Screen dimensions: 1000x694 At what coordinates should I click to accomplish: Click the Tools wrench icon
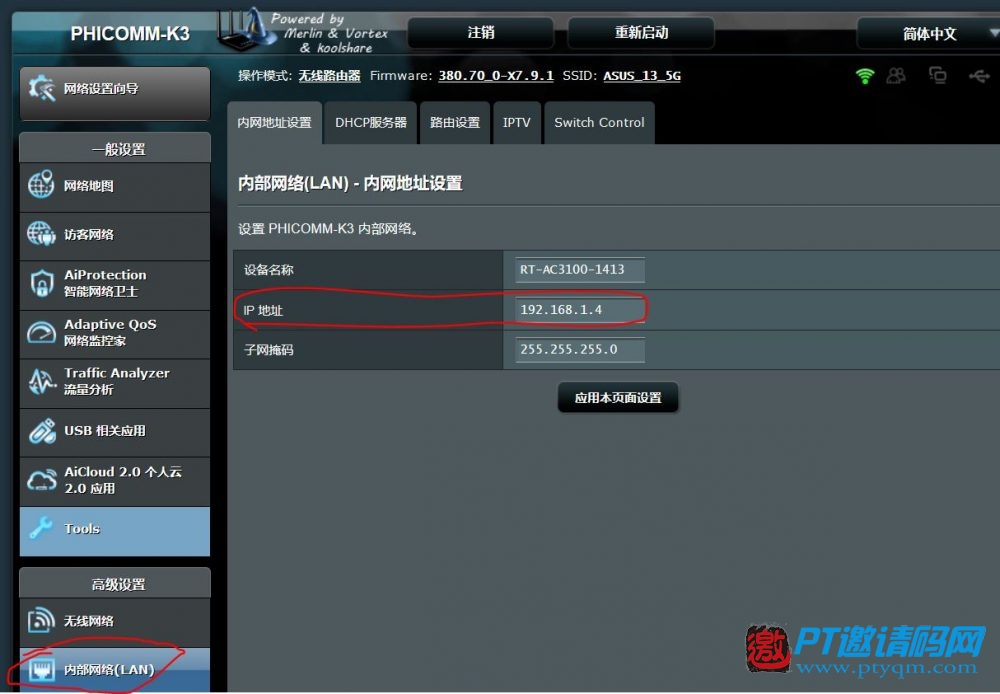coord(41,528)
